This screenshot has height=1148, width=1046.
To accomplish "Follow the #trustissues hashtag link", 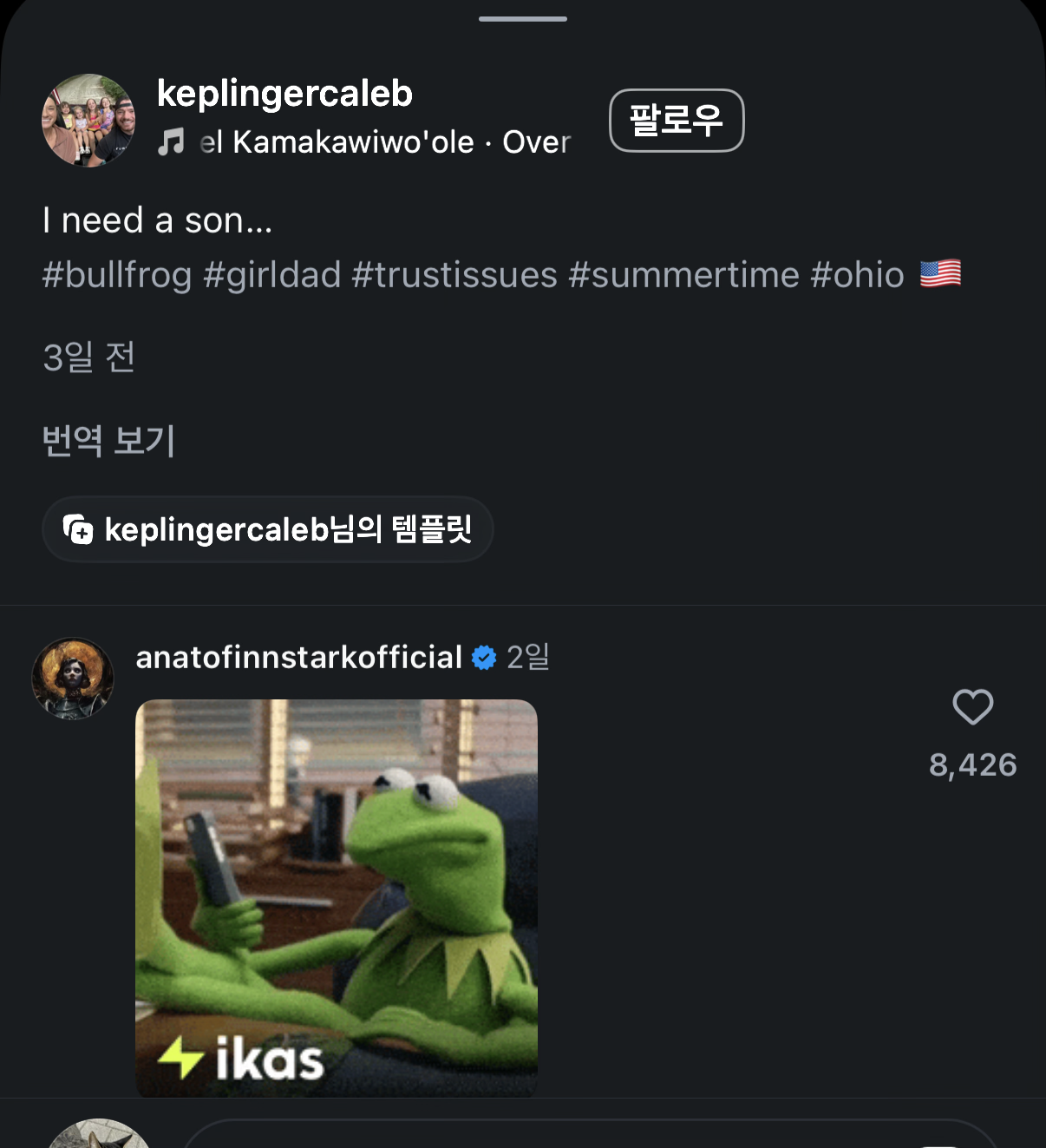I will tap(454, 275).
